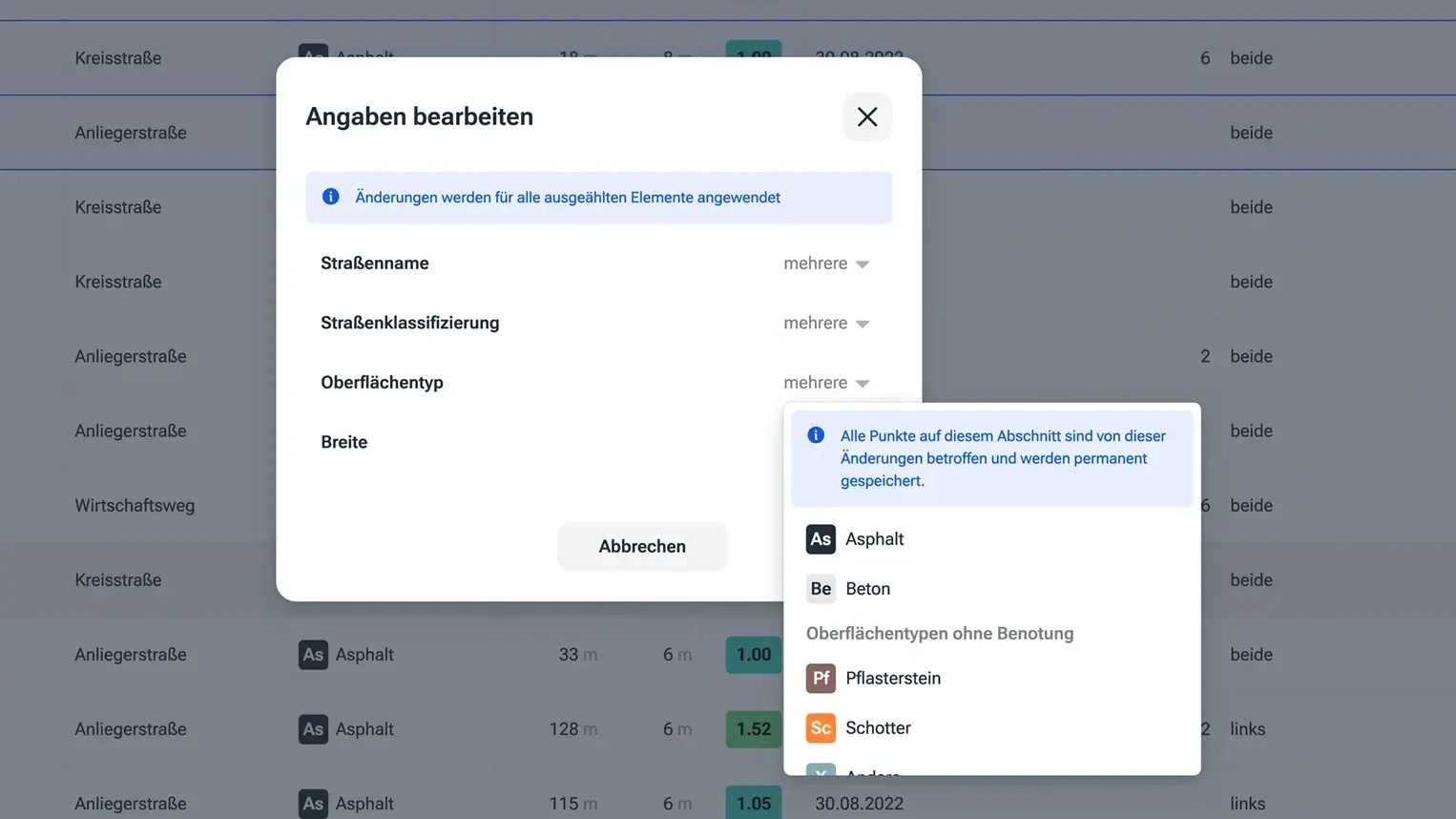
Task: Open the Straßenklassifizierung dropdown
Action: click(826, 323)
